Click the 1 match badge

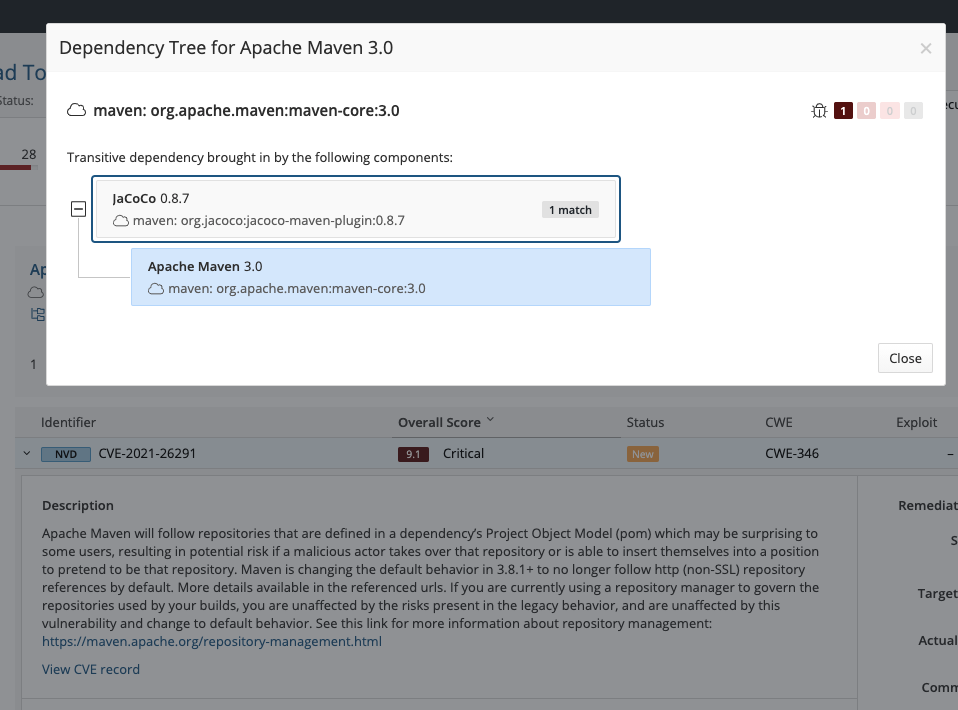tap(570, 210)
